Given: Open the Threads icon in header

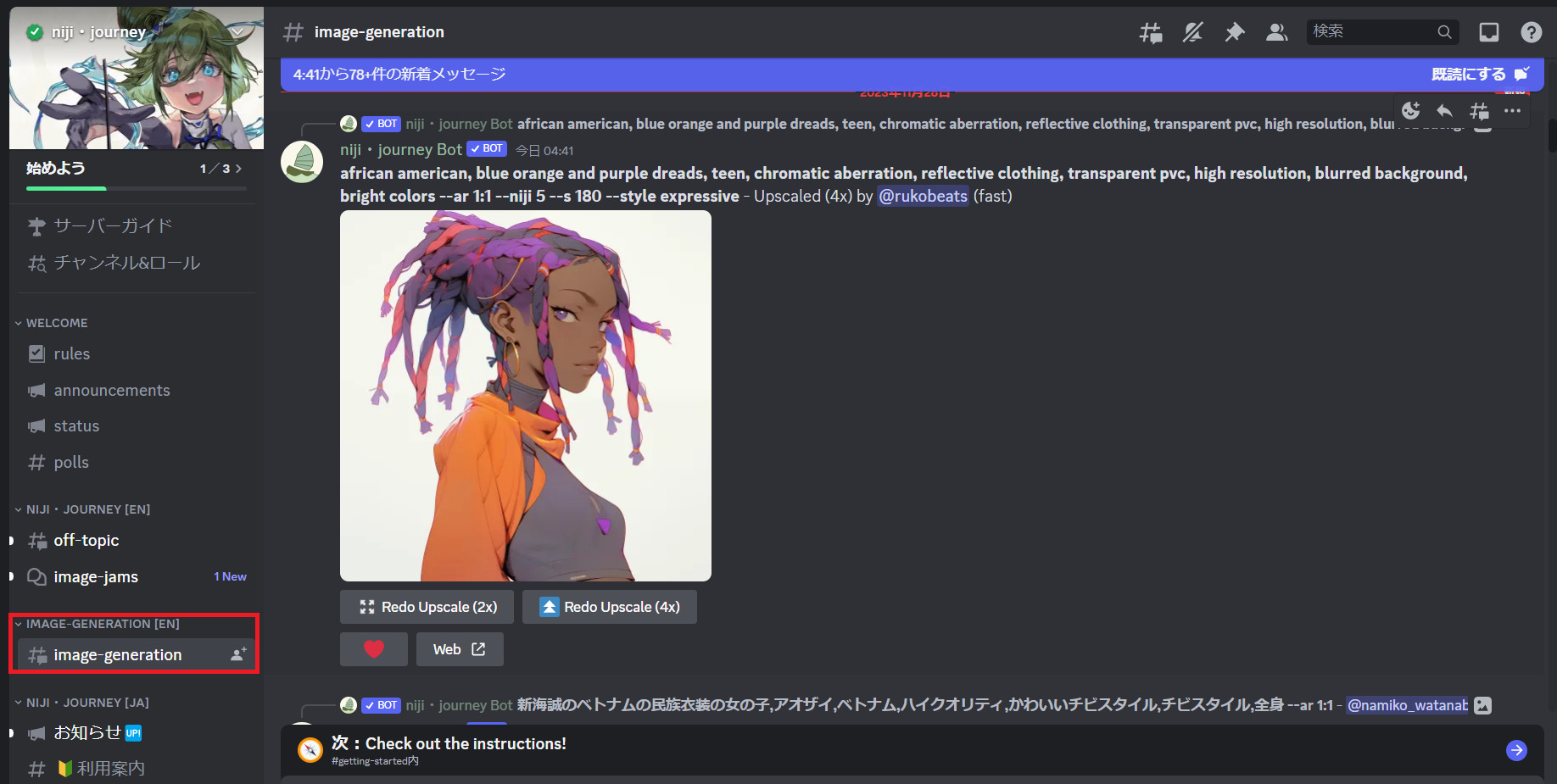Looking at the screenshot, I should (1150, 32).
